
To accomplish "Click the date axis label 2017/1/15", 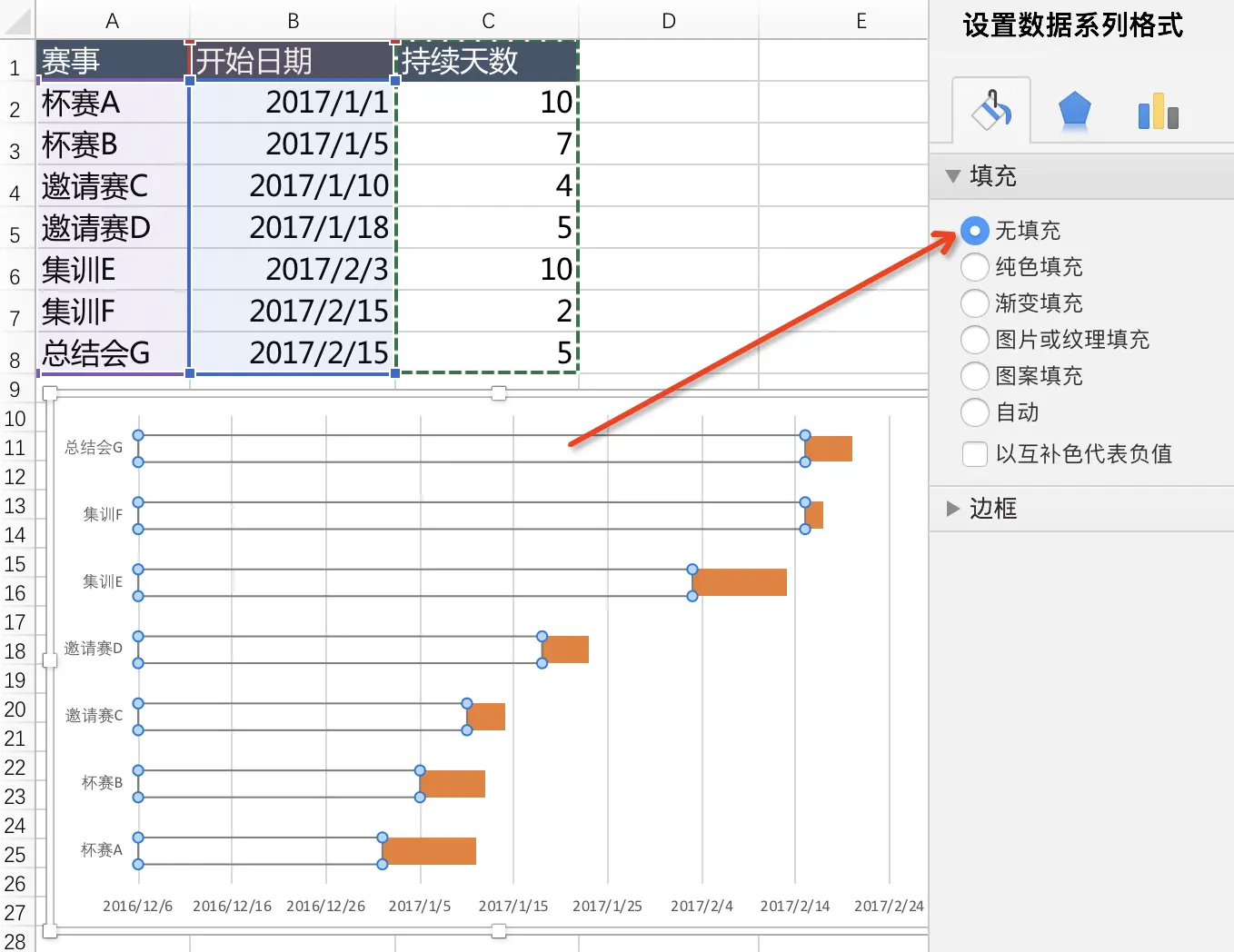I will [x=513, y=906].
